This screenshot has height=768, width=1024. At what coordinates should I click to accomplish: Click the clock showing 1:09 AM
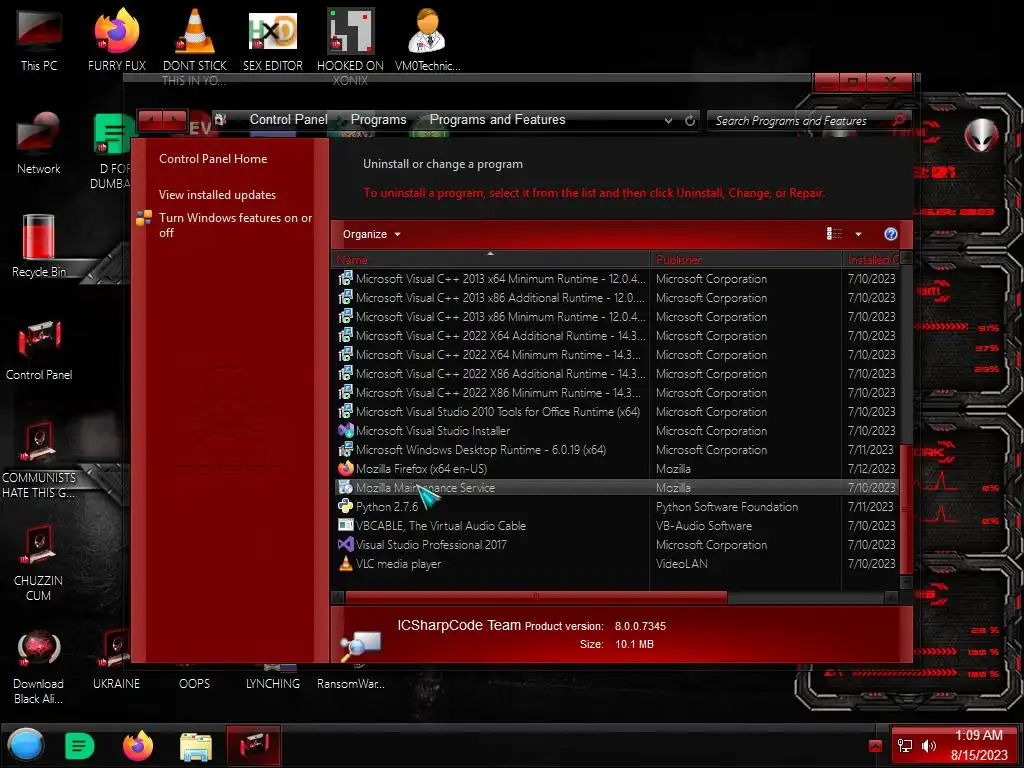point(978,735)
